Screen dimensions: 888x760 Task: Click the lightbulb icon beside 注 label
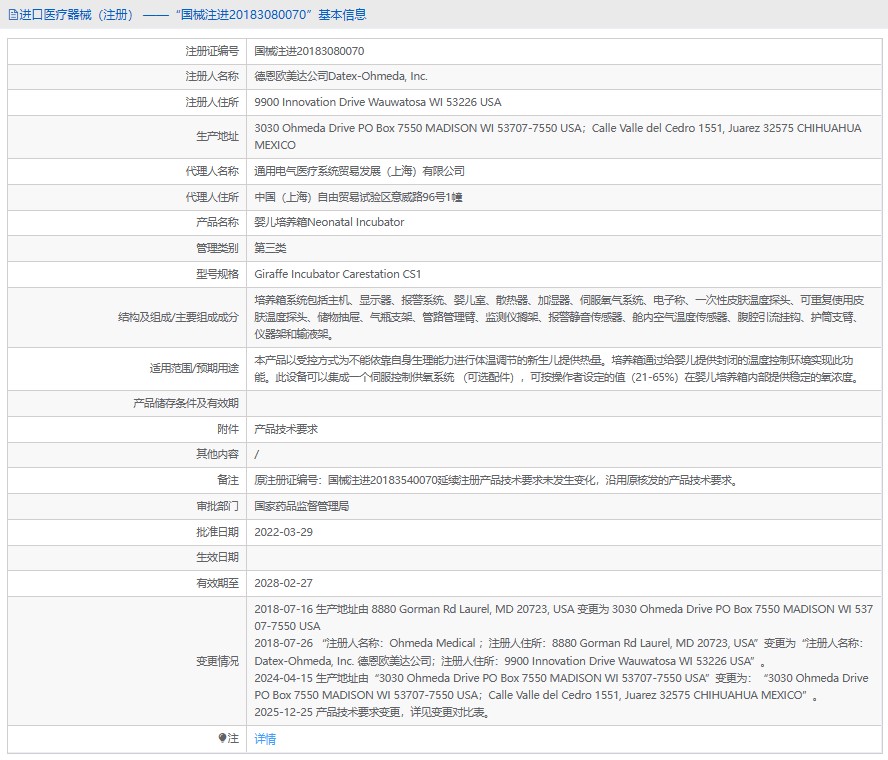click(223, 739)
